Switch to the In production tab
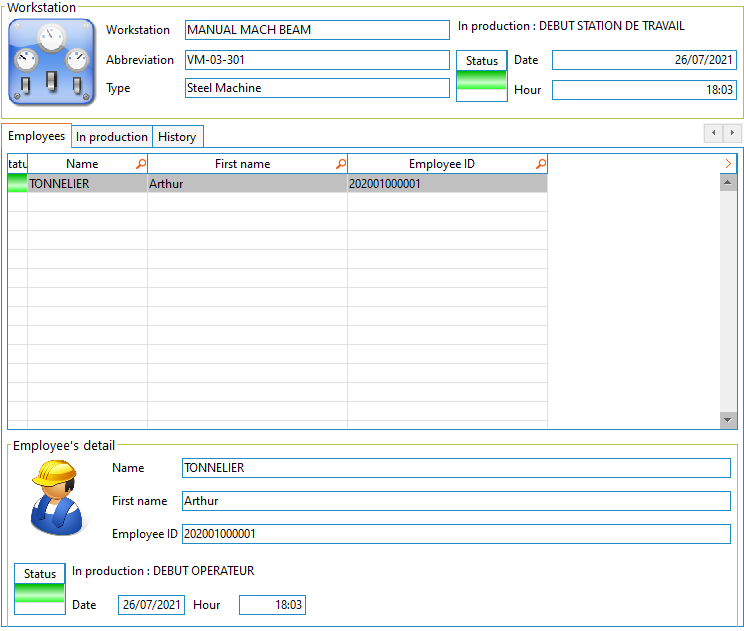The width and height of the screenshot is (744, 631). click(x=112, y=137)
